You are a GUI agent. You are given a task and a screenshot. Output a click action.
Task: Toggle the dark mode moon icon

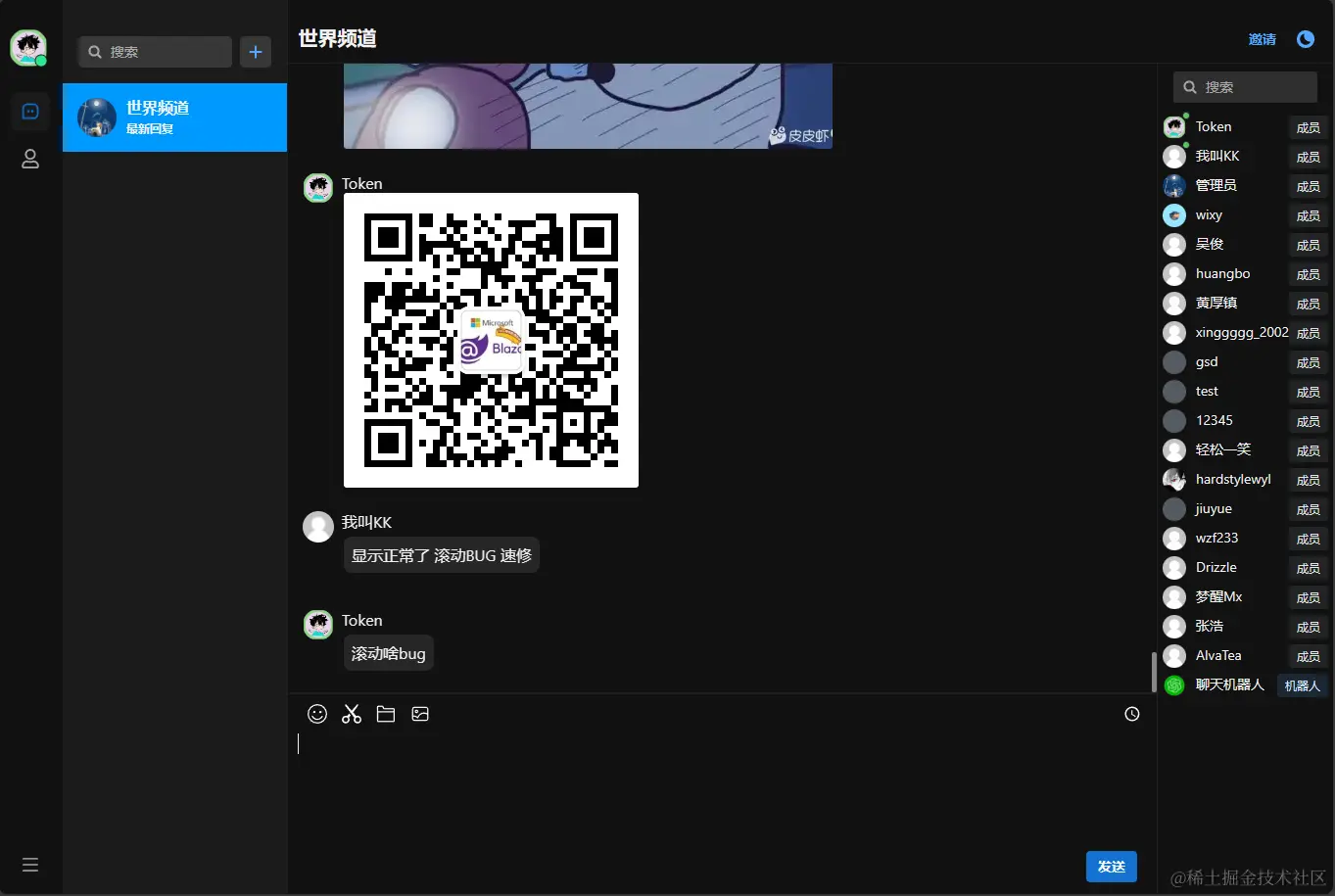coord(1306,38)
